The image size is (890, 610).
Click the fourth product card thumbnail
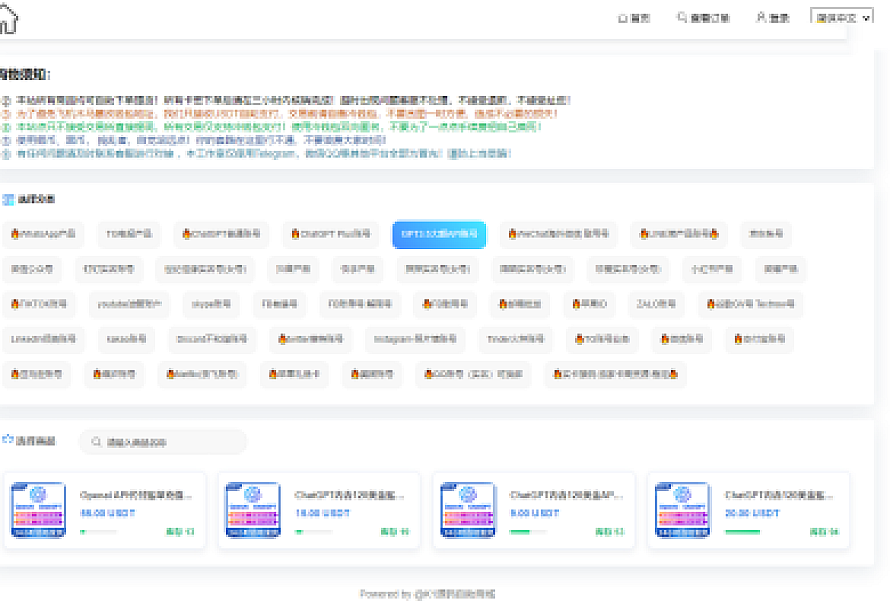[x=682, y=511]
